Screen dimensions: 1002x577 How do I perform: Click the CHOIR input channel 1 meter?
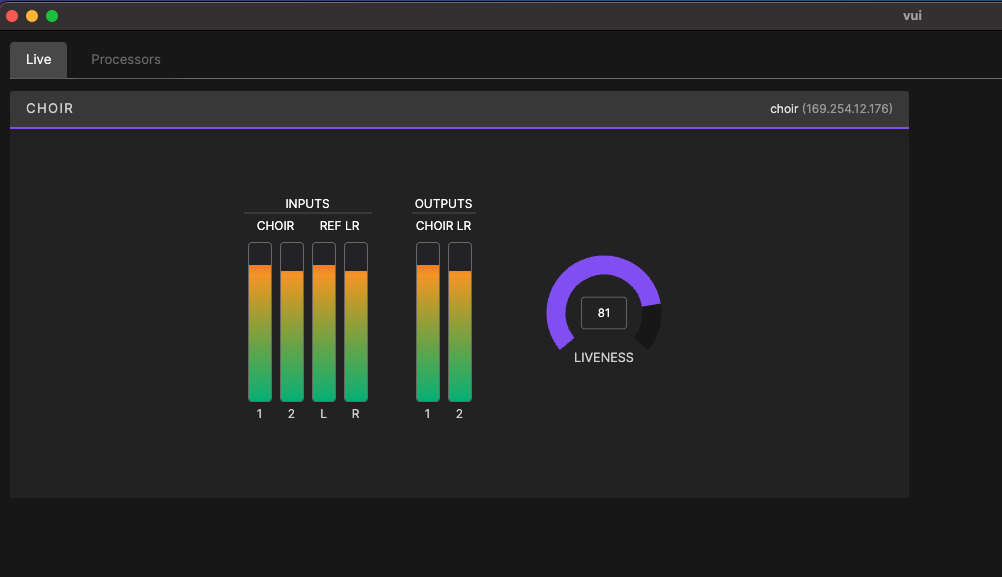tap(260, 322)
